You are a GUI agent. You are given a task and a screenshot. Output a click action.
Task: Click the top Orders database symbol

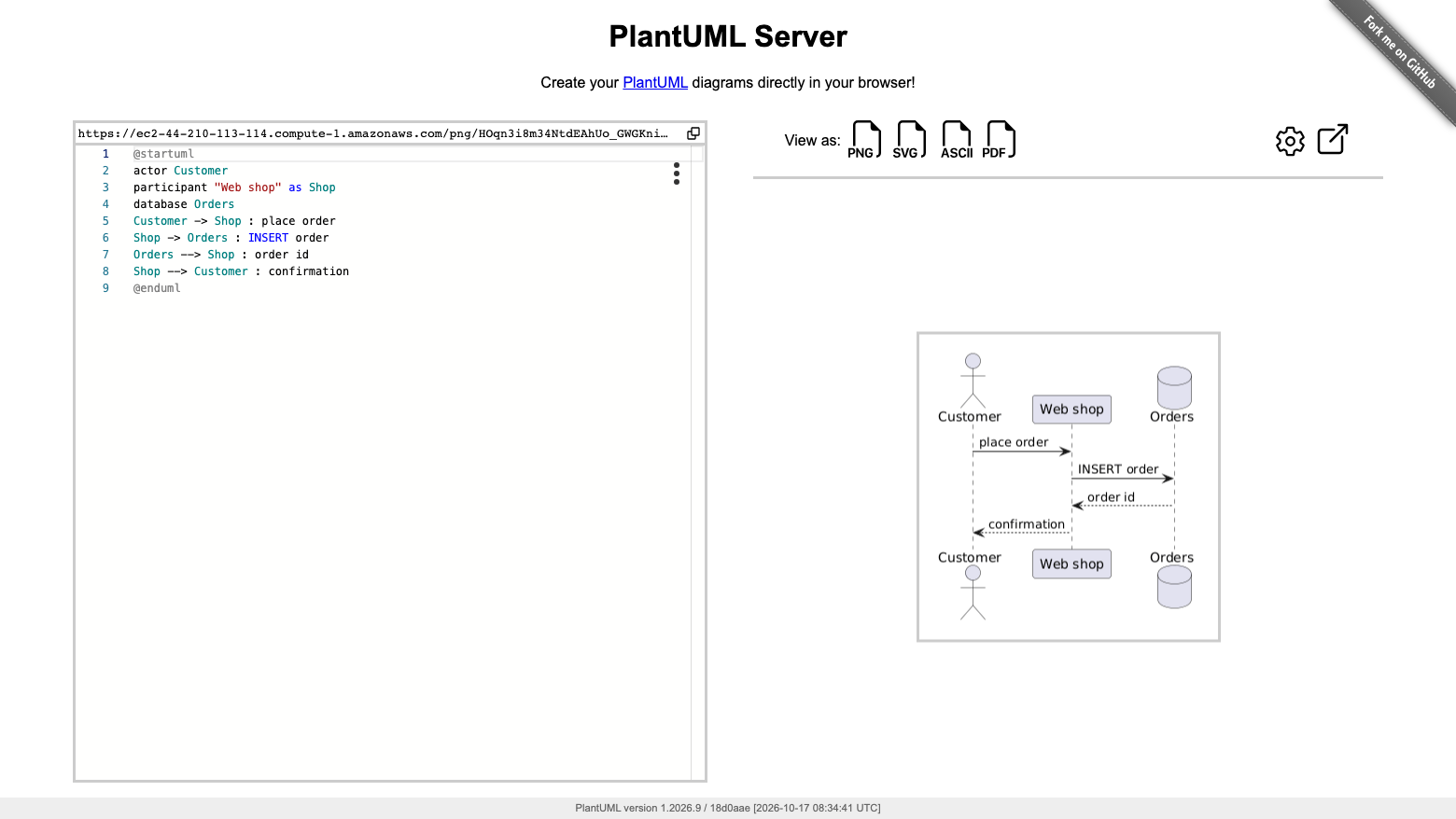click(x=1174, y=387)
